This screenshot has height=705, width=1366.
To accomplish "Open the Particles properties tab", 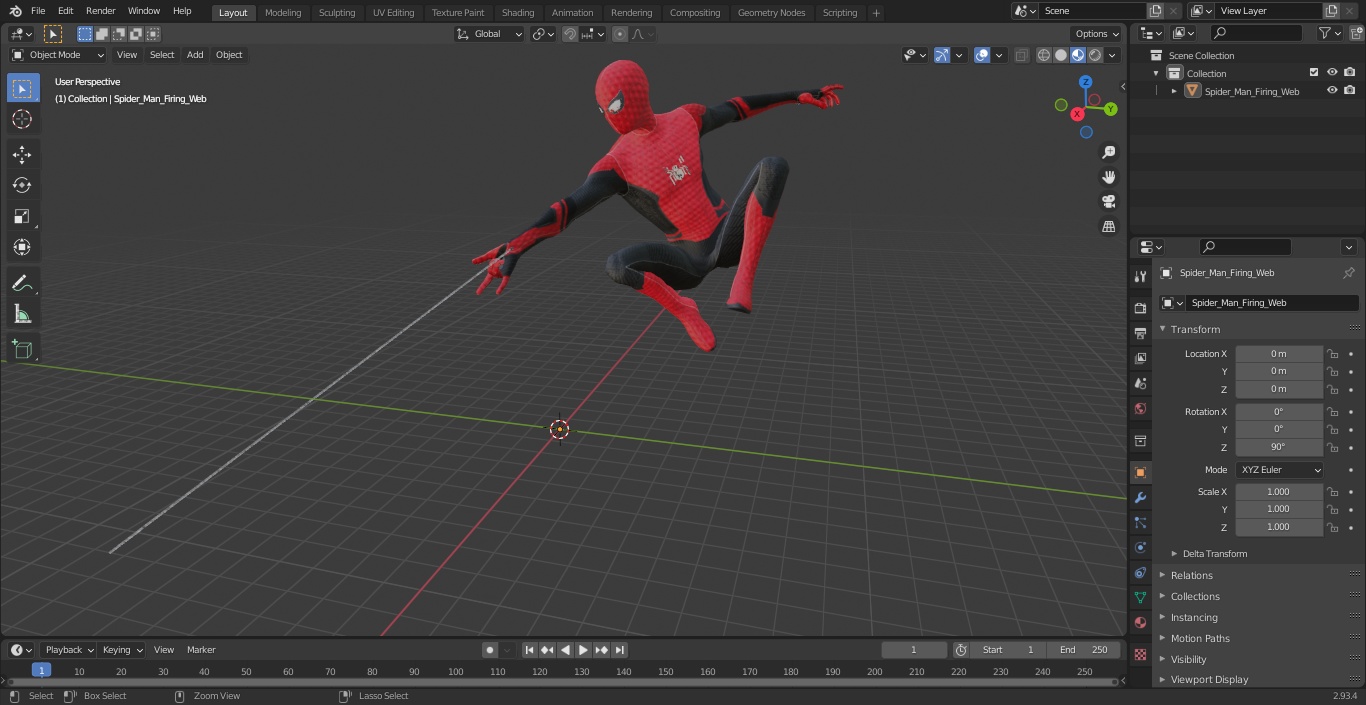I will click(1140, 522).
